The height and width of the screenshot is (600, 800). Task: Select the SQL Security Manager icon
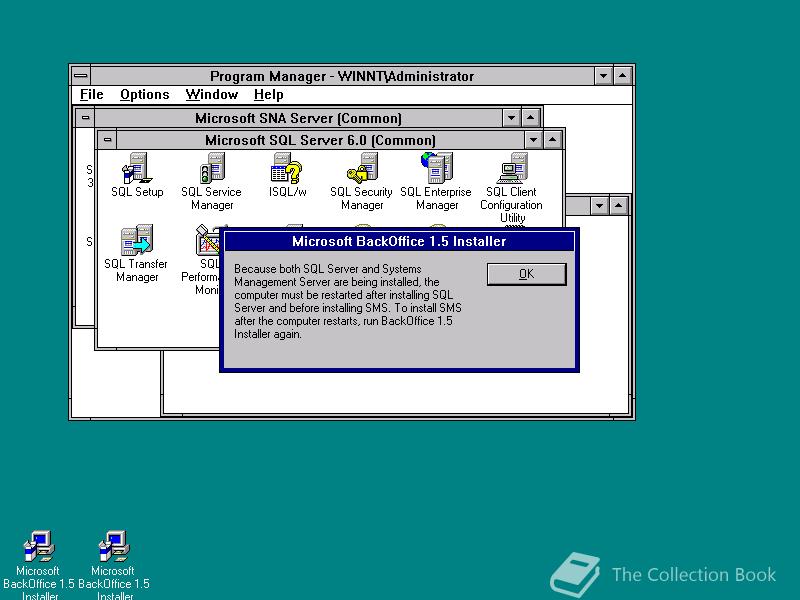click(362, 181)
